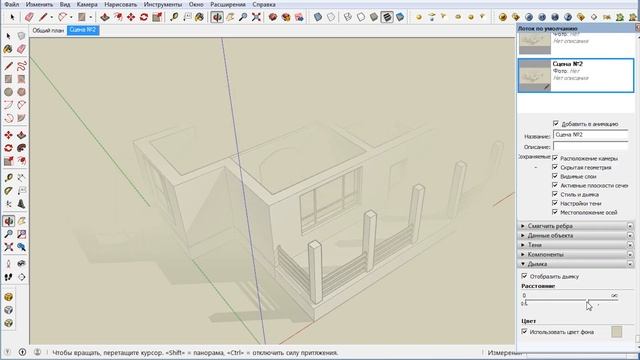Select the Tape Measure tool in top toolbar
This screenshot has height=360, width=640.
[174, 17]
